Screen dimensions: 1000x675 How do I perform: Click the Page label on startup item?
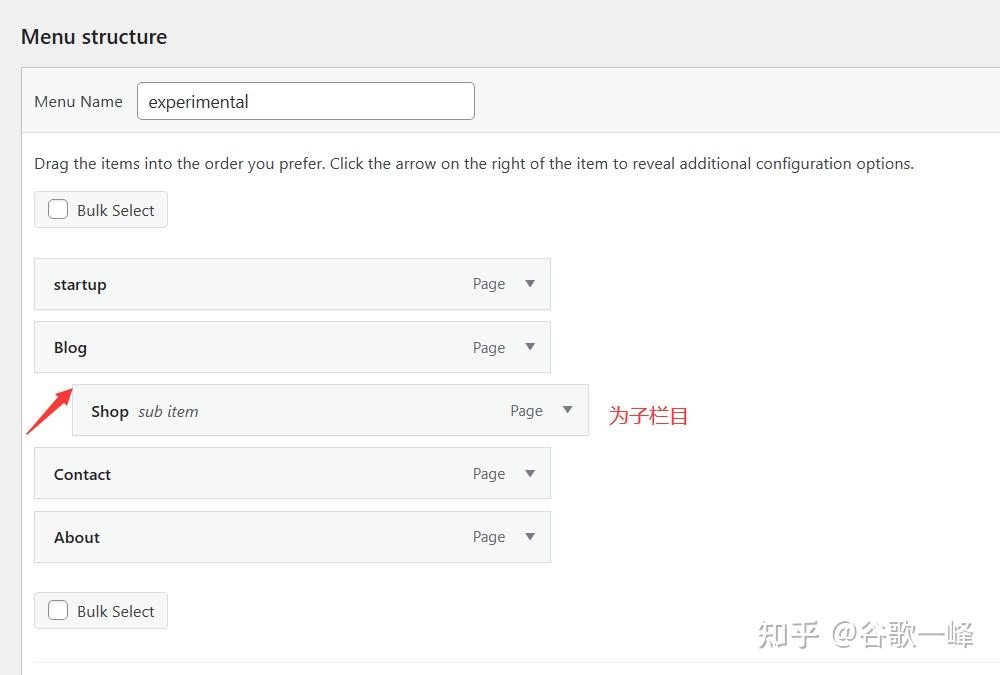(x=488, y=283)
